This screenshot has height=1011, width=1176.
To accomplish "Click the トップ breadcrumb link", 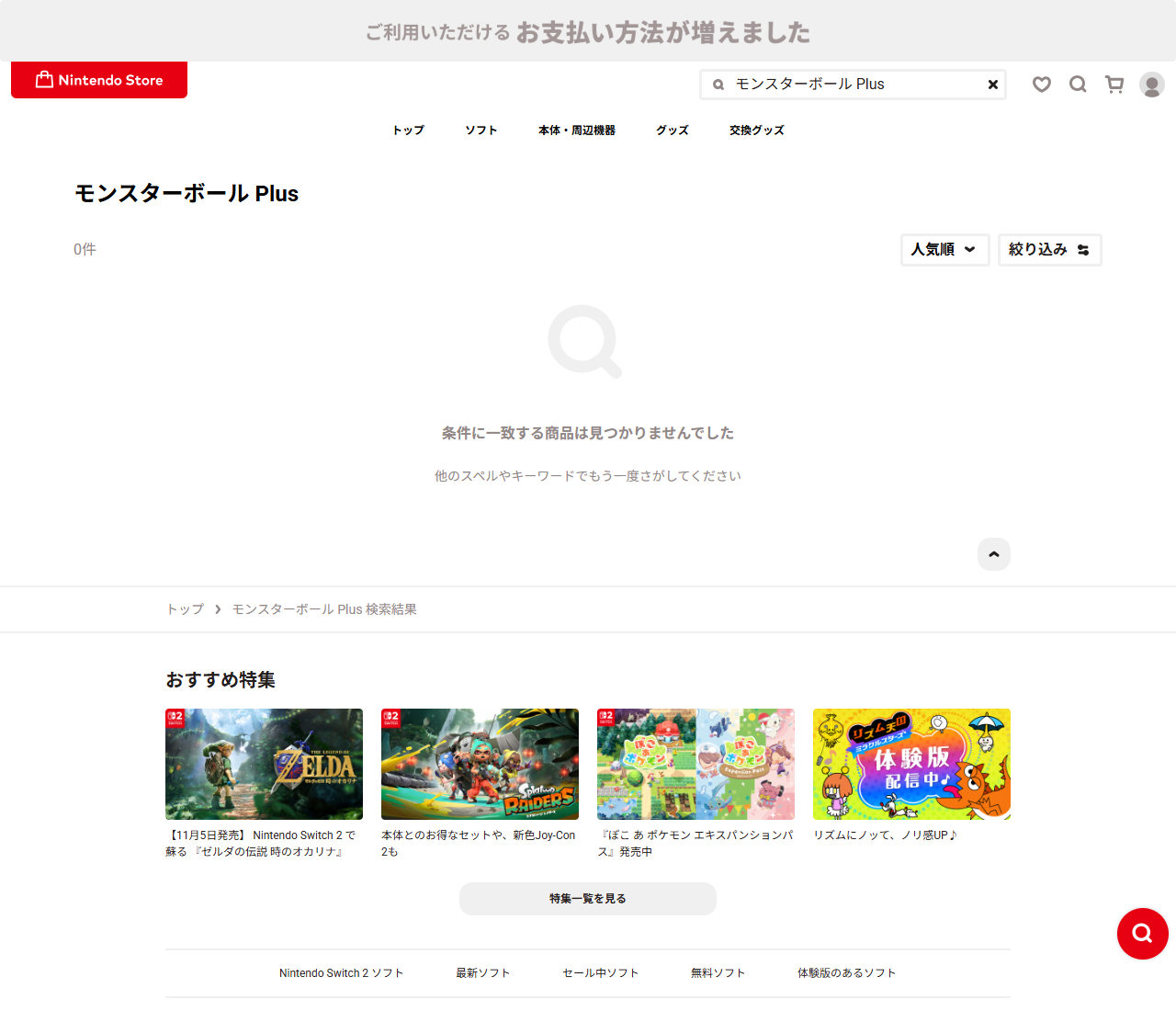I will (185, 609).
